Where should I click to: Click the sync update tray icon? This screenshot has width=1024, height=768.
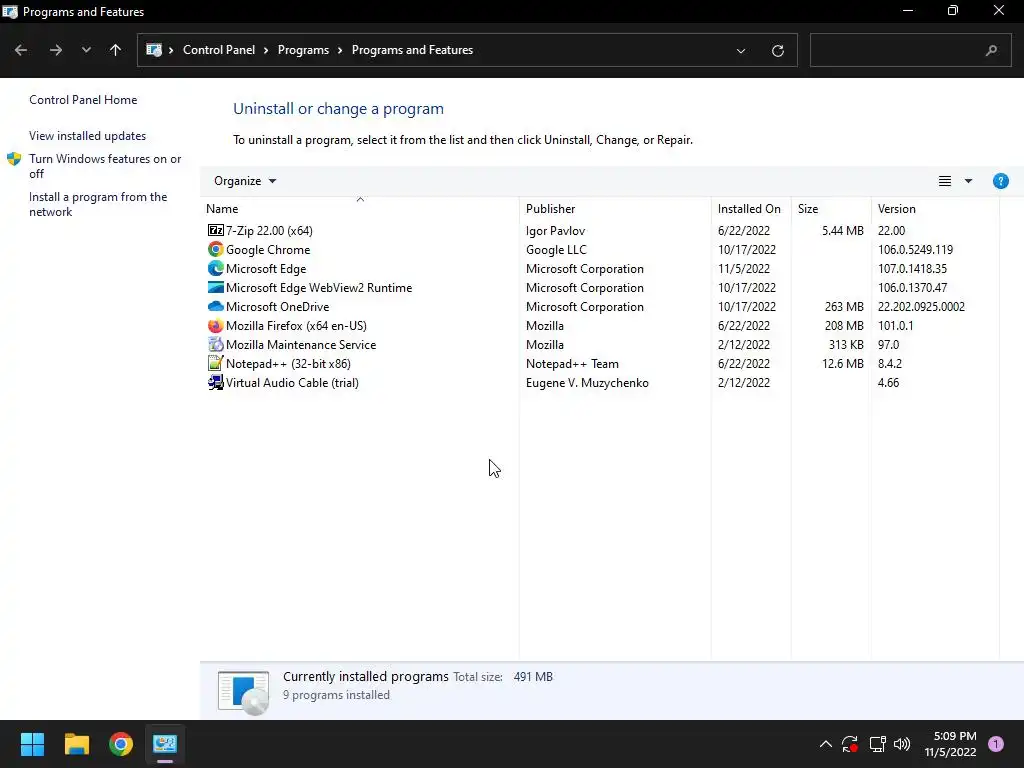click(850, 744)
